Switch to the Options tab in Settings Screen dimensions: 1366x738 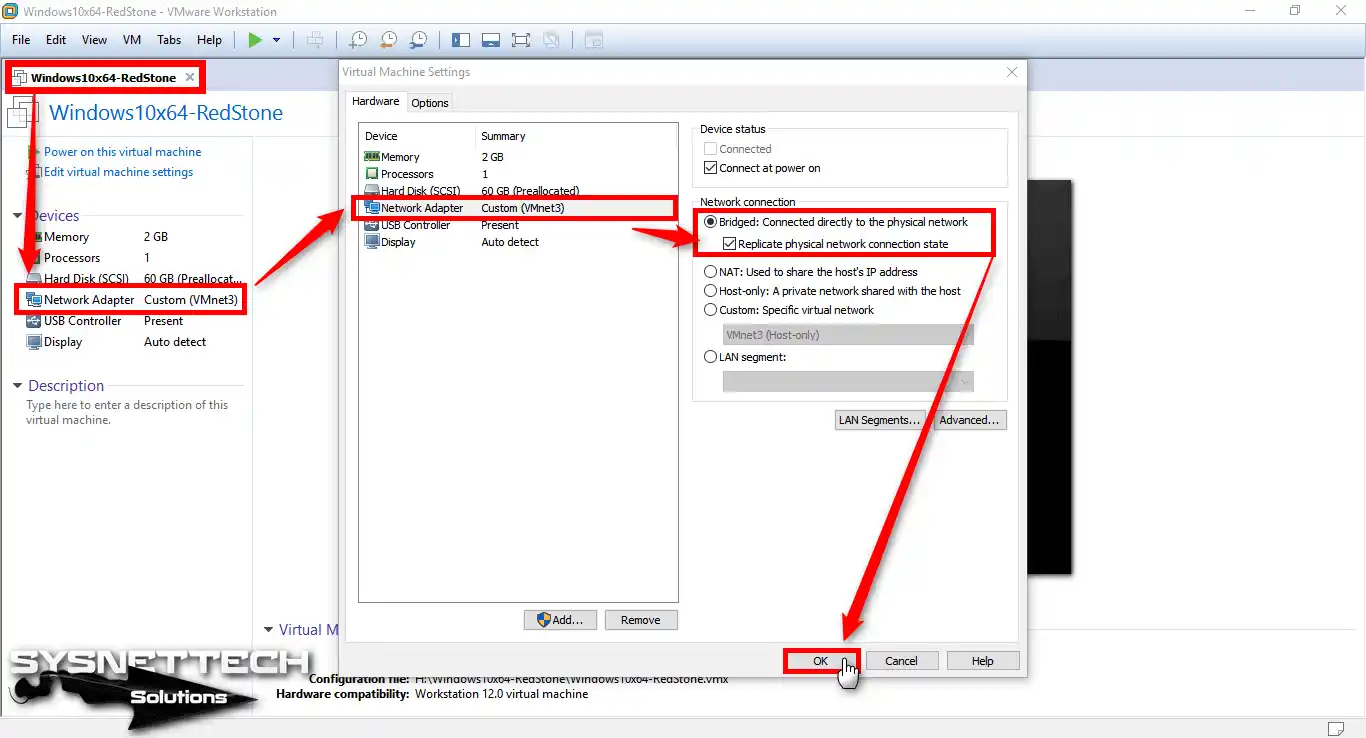pos(430,103)
